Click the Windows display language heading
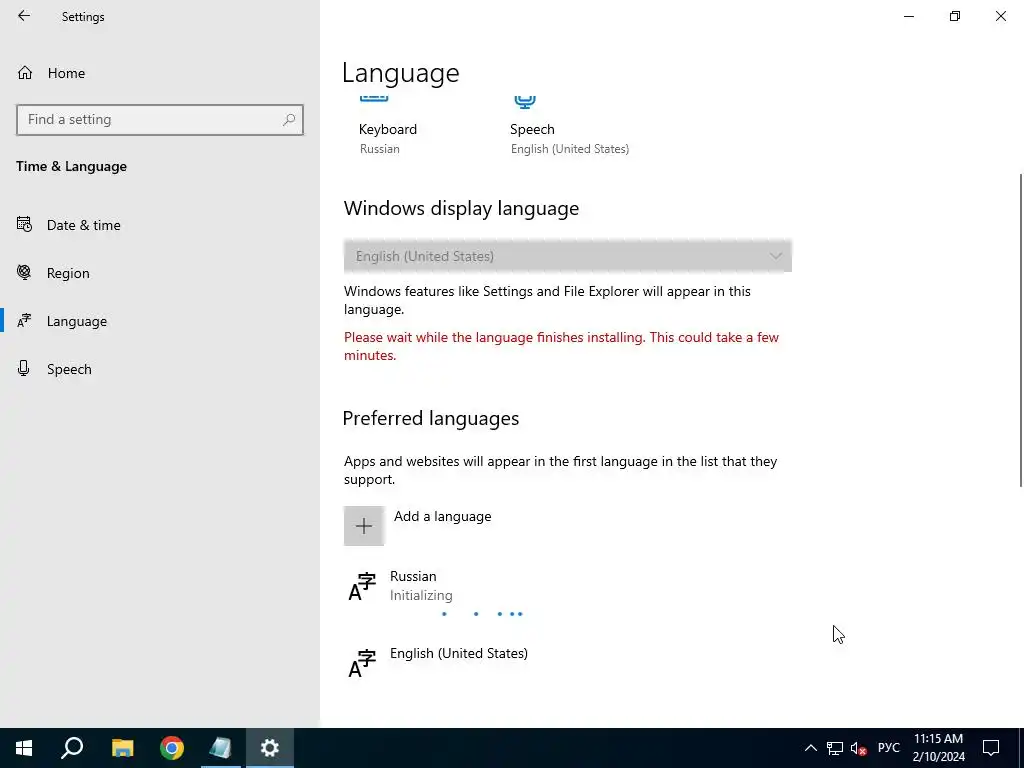This screenshot has width=1024, height=768. pos(461,208)
